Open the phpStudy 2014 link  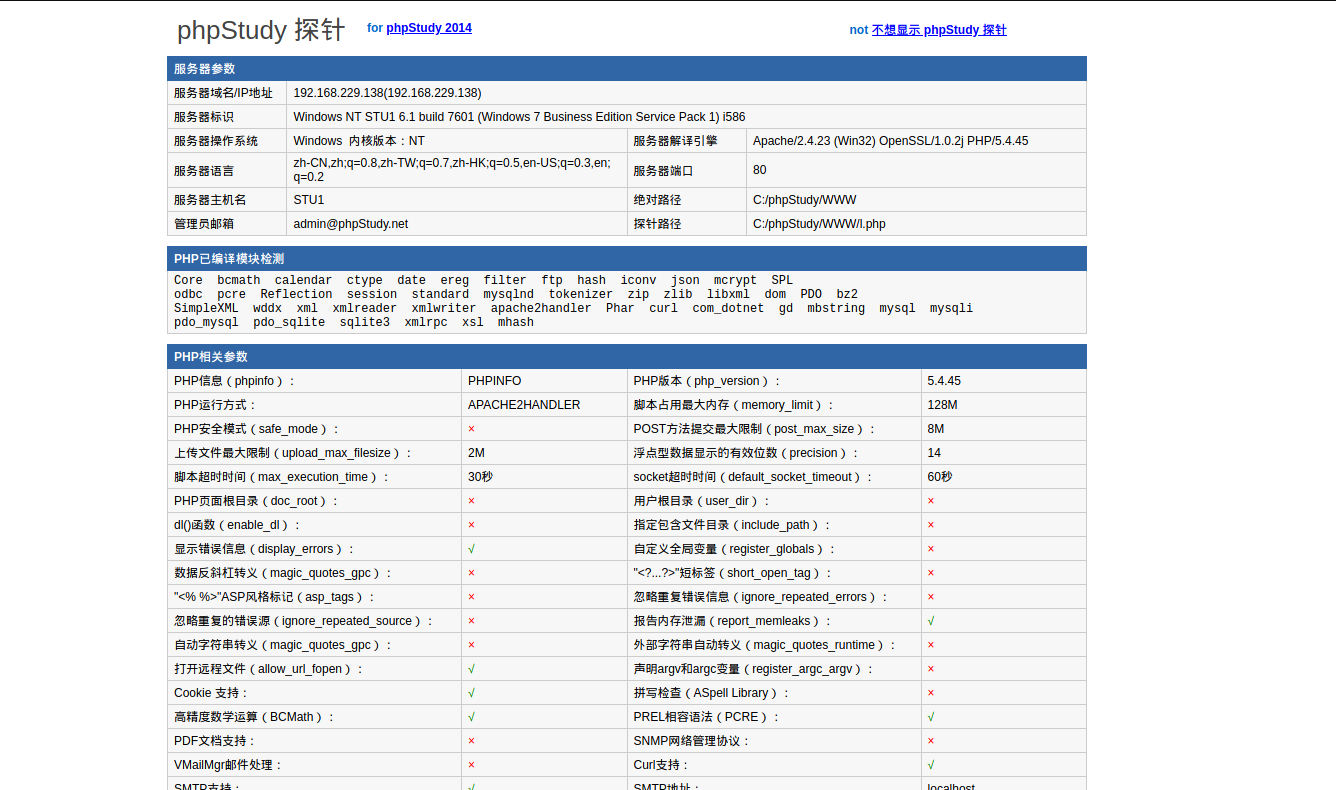click(428, 28)
